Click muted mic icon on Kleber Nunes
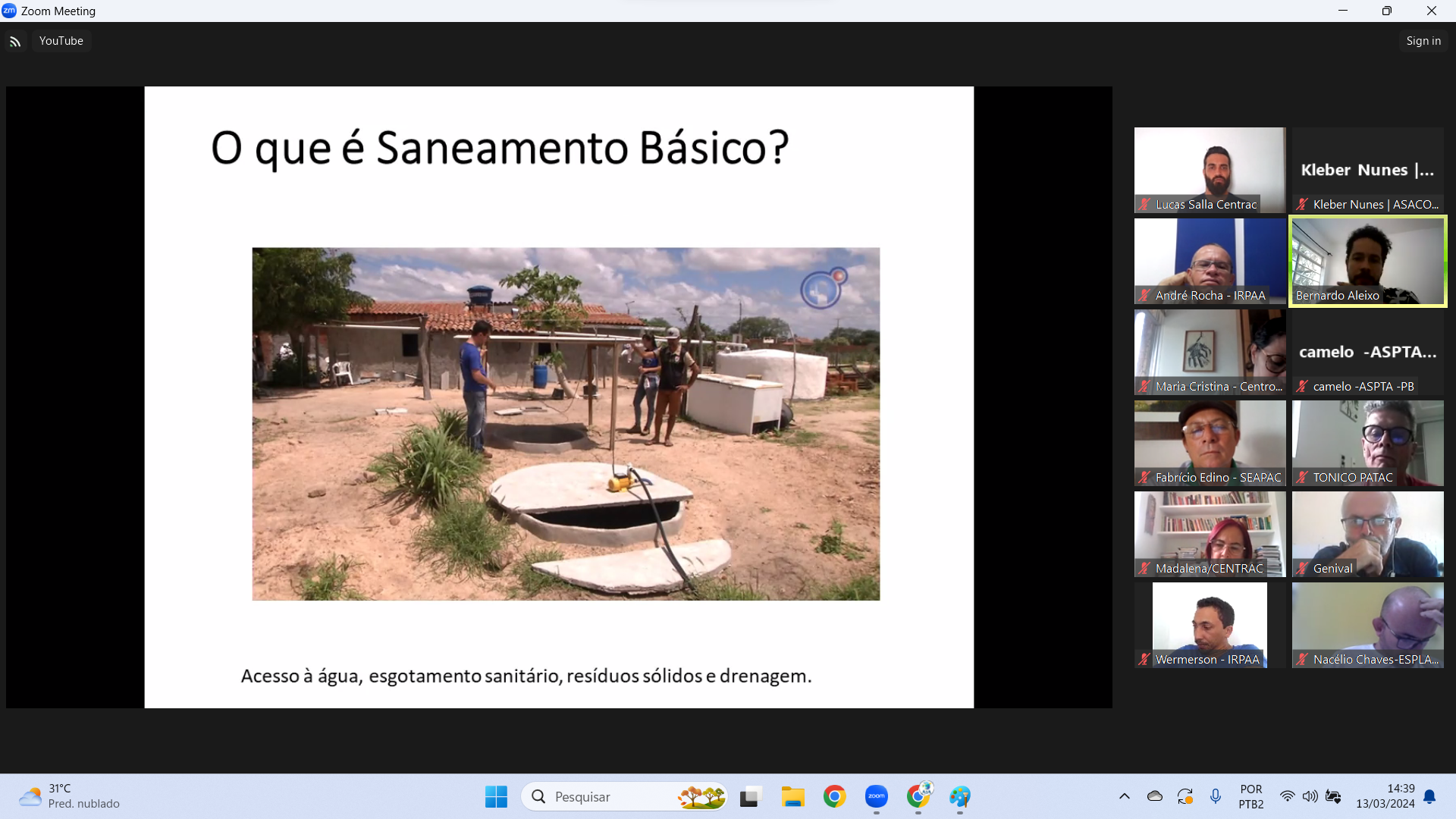The image size is (1456, 819). pyautogui.click(x=1302, y=205)
